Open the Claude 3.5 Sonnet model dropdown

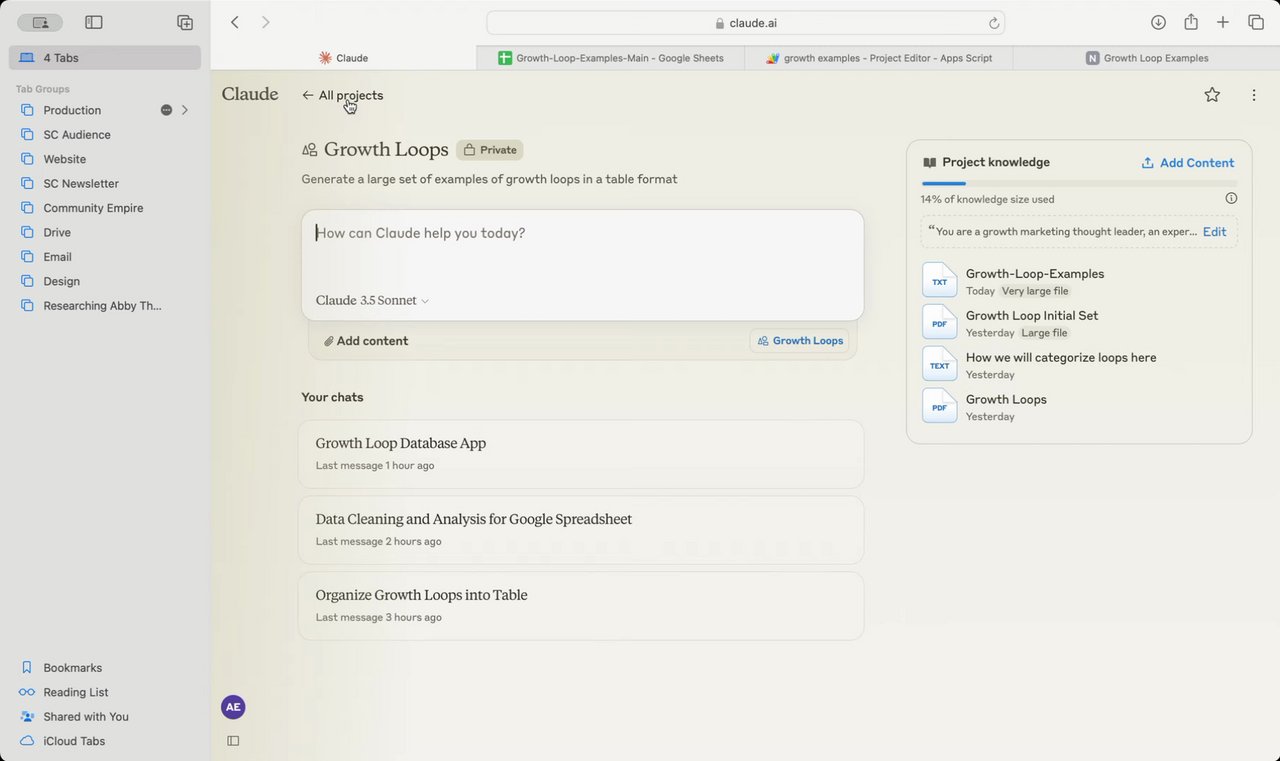tap(373, 300)
